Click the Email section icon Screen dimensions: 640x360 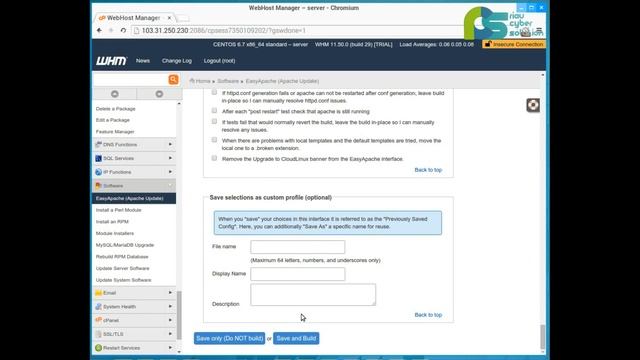98,293
